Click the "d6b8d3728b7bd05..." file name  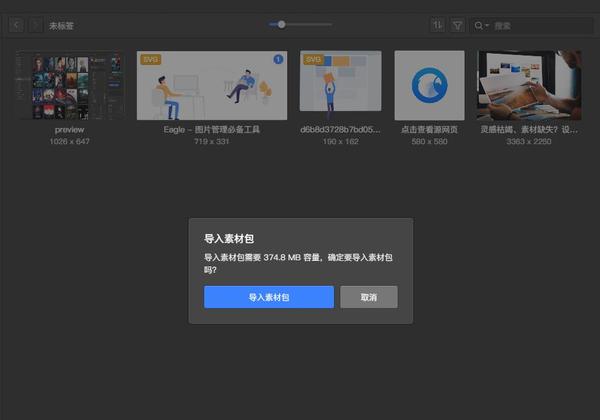point(340,130)
